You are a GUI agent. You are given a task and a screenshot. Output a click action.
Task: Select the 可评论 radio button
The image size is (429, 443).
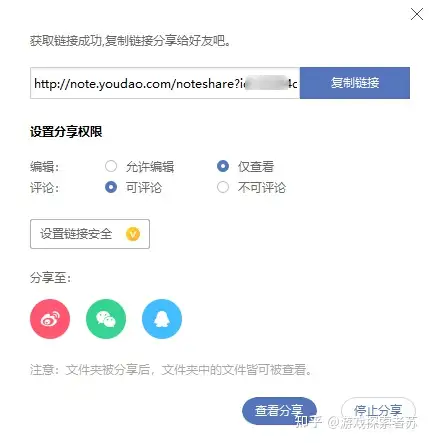[111, 187]
